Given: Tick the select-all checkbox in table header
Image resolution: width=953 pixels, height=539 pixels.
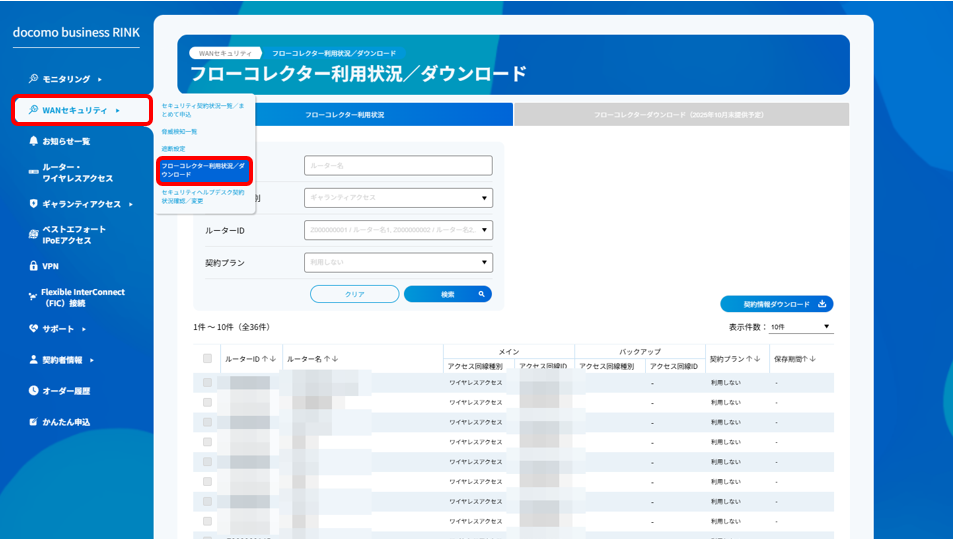Looking at the screenshot, I should (207, 359).
